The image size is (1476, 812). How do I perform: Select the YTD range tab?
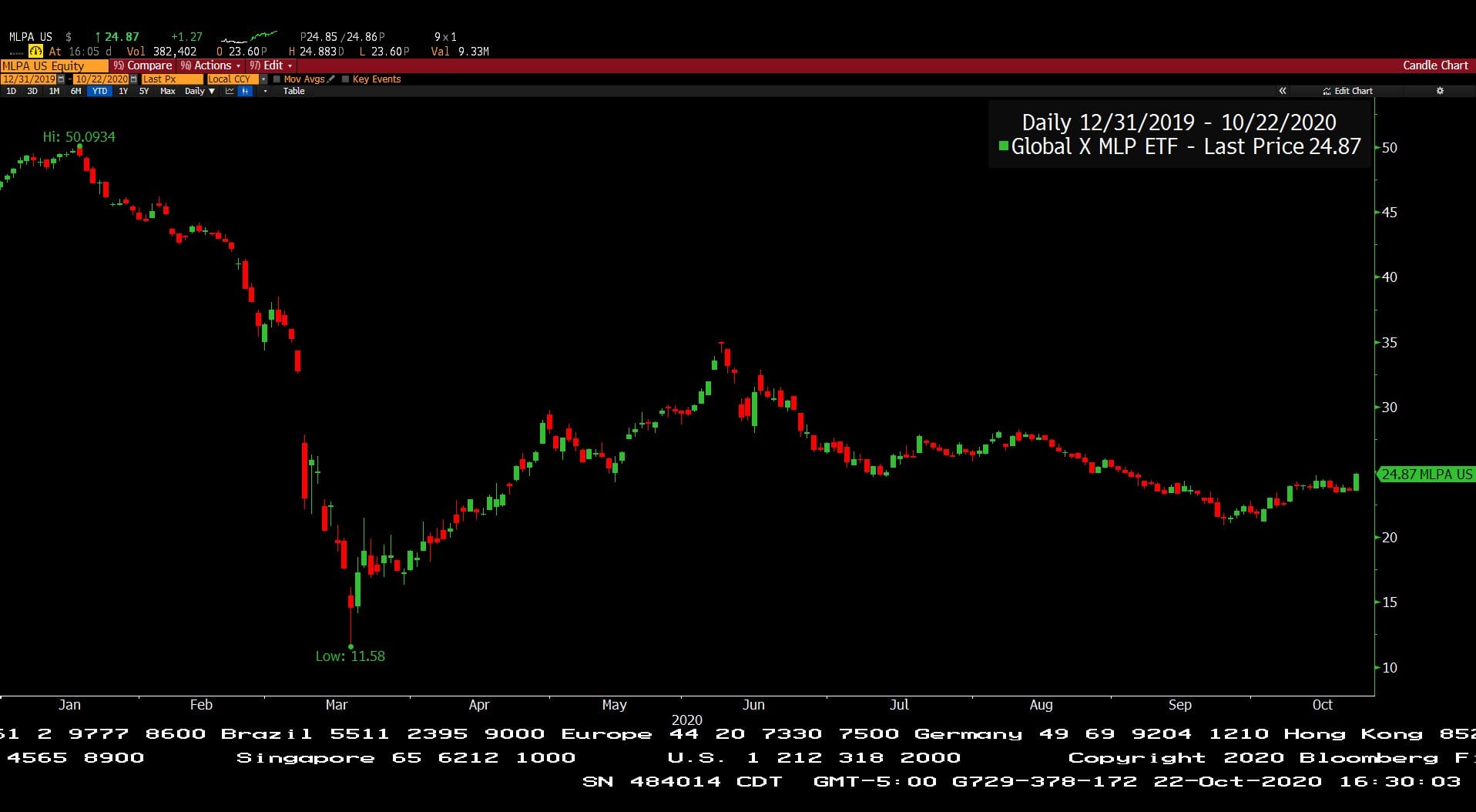coord(99,91)
